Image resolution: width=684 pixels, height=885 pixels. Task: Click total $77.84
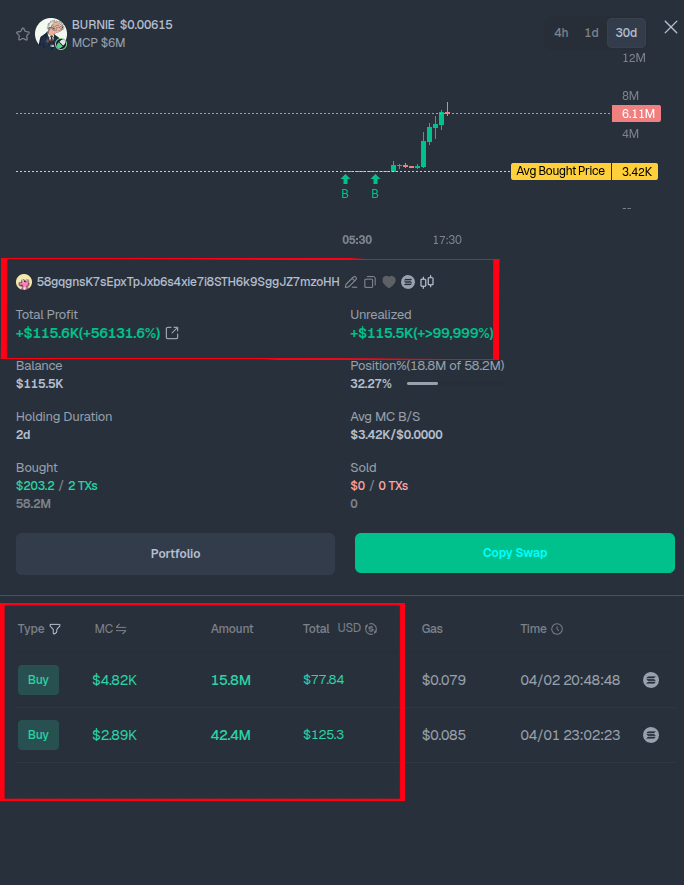(x=323, y=680)
